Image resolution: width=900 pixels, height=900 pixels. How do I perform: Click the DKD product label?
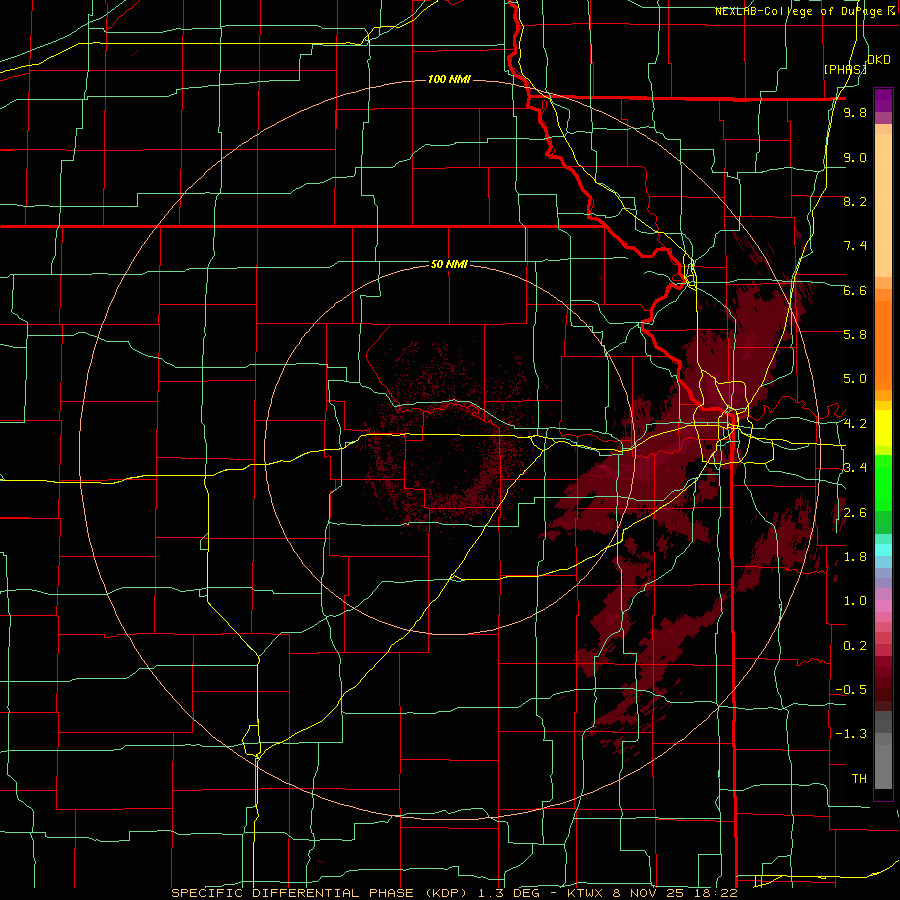(x=879, y=60)
